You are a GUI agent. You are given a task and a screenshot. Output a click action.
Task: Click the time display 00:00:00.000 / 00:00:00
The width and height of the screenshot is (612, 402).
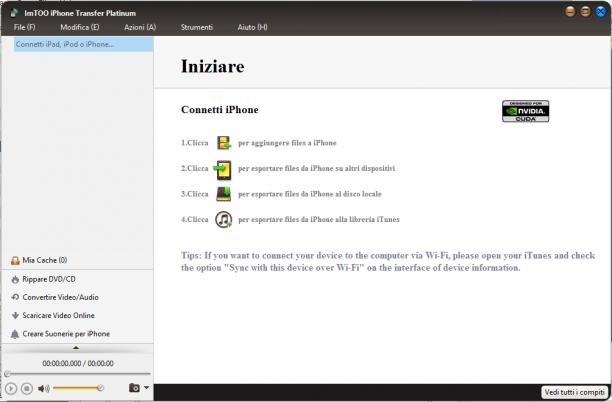tap(78, 363)
